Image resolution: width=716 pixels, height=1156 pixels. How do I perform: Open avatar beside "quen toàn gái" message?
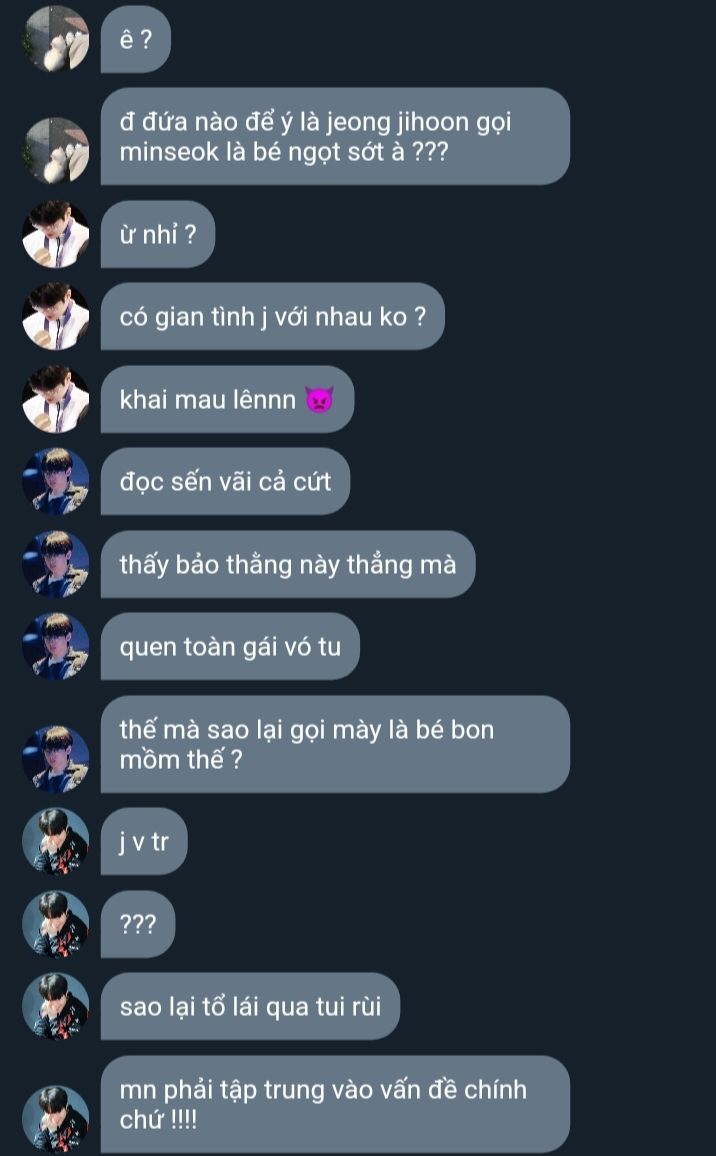(56, 647)
